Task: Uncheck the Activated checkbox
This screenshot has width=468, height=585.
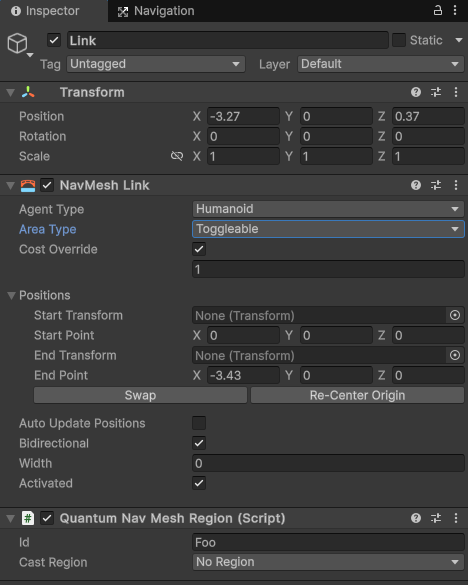Action: click(199, 483)
